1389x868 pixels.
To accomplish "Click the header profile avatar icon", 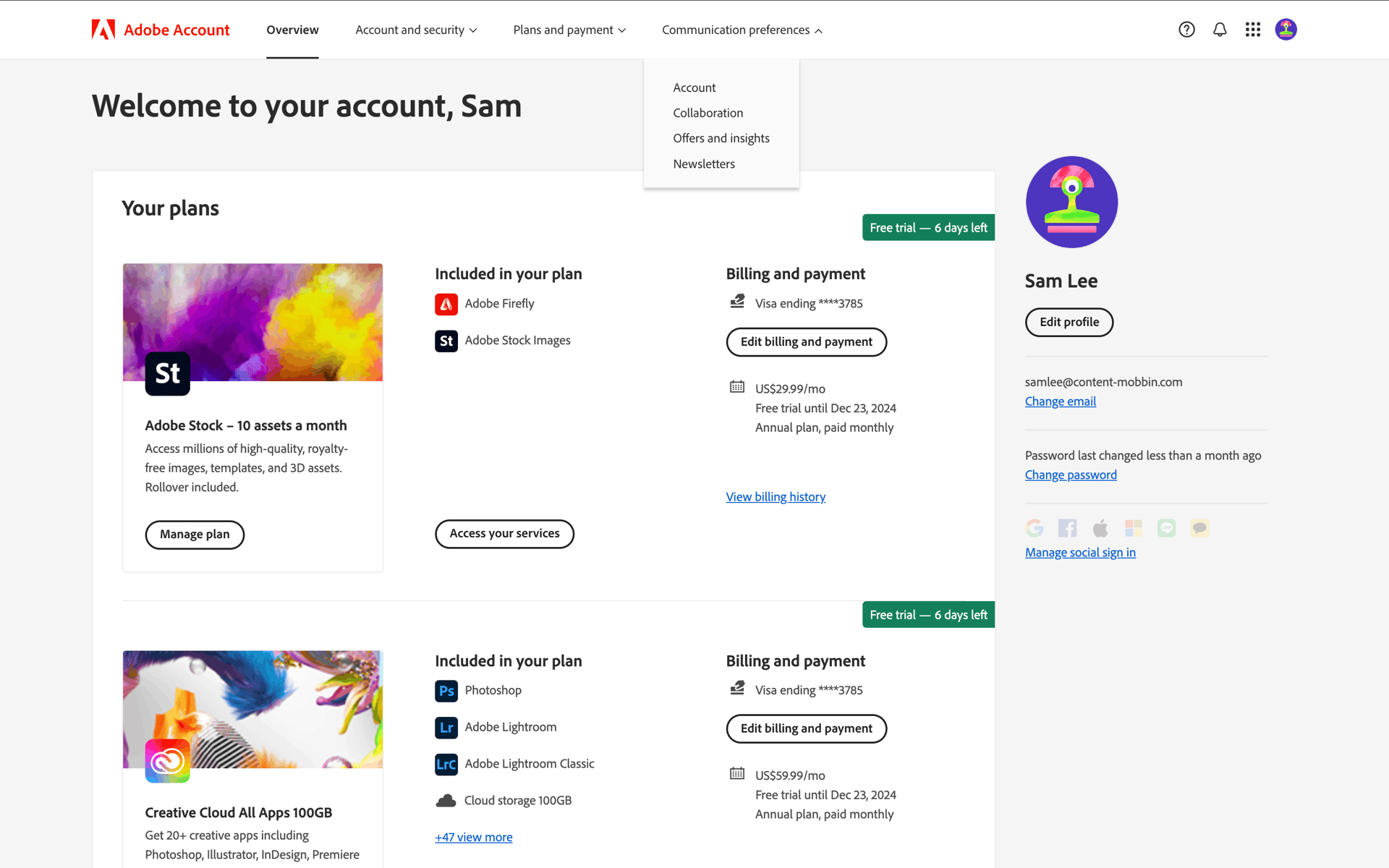I will point(1286,30).
